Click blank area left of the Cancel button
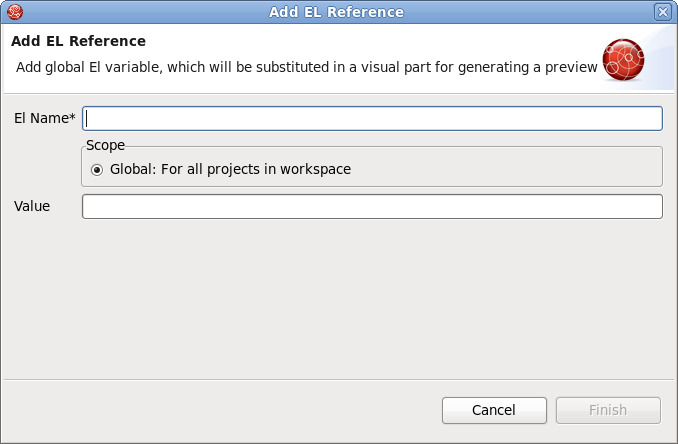Screen dimensions: 678x444 pyautogui.click(x=220, y=410)
